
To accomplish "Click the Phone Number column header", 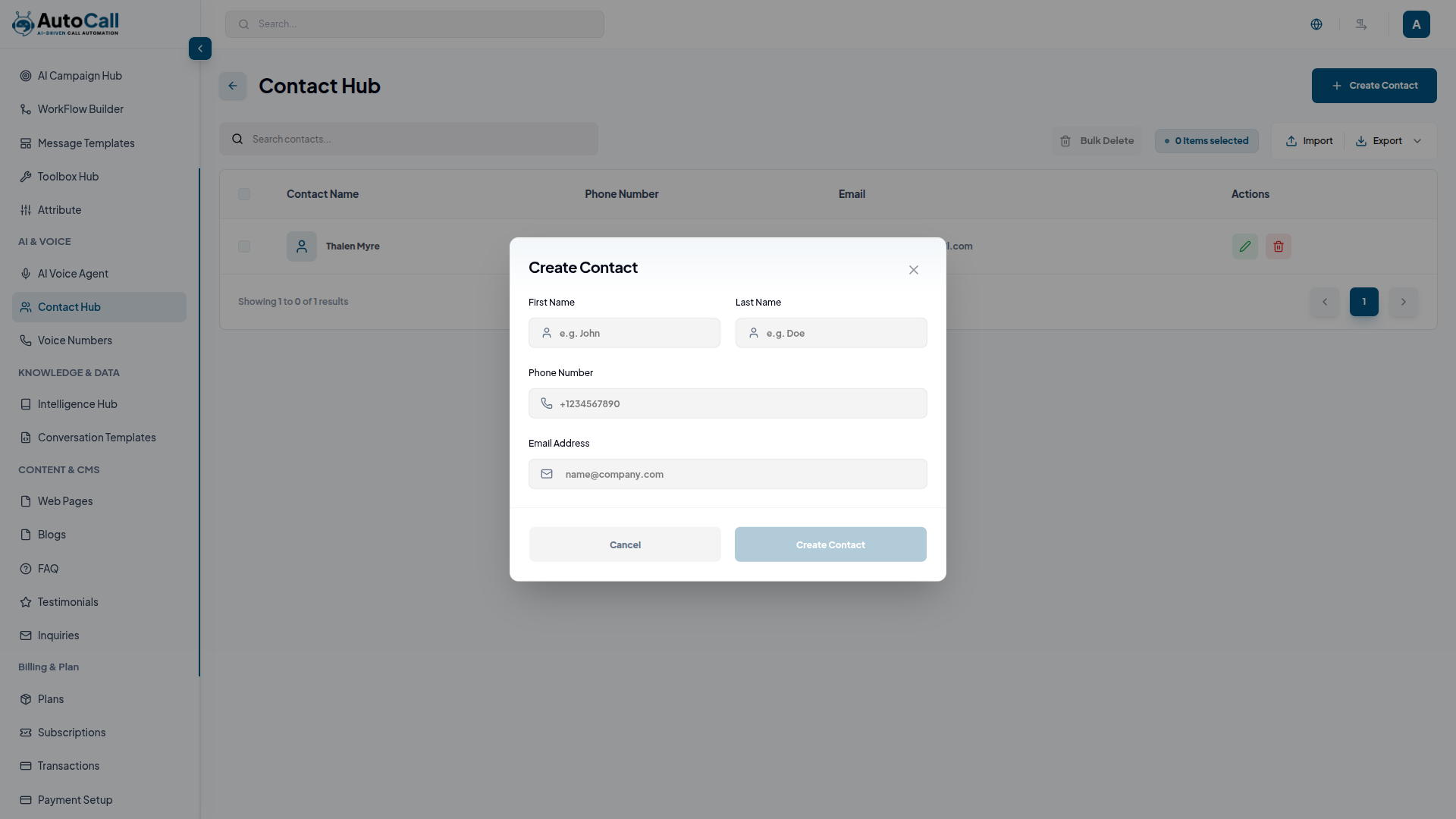I will coord(622,194).
